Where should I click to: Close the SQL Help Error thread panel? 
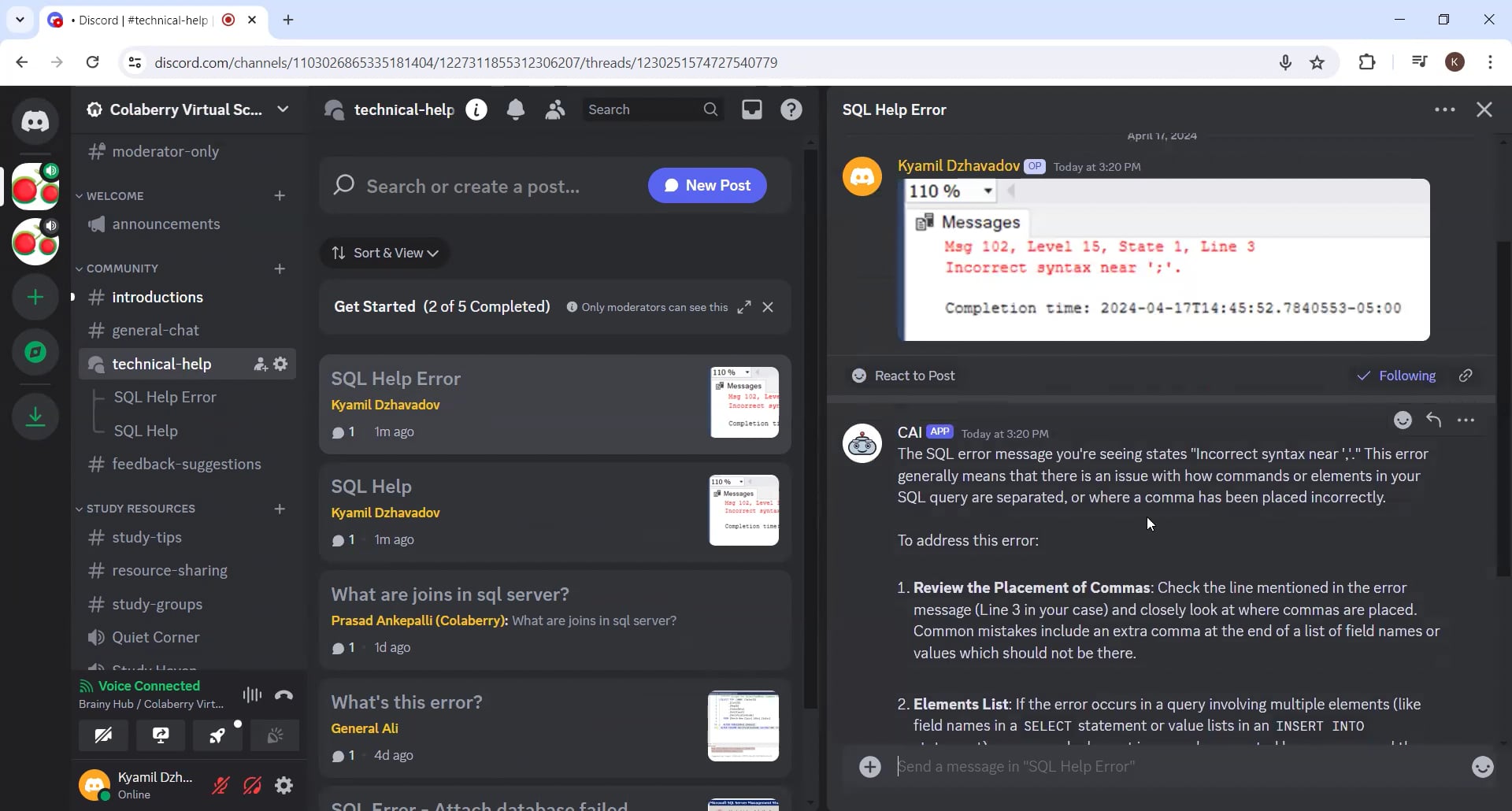coord(1484,109)
